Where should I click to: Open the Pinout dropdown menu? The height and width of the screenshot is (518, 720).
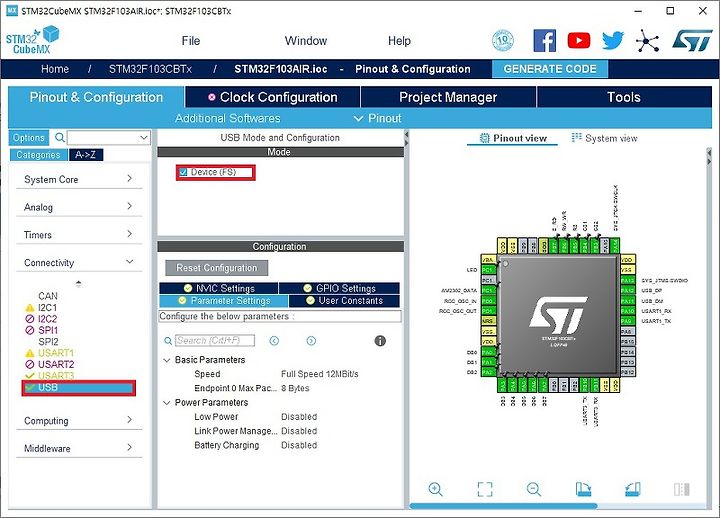click(x=377, y=118)
